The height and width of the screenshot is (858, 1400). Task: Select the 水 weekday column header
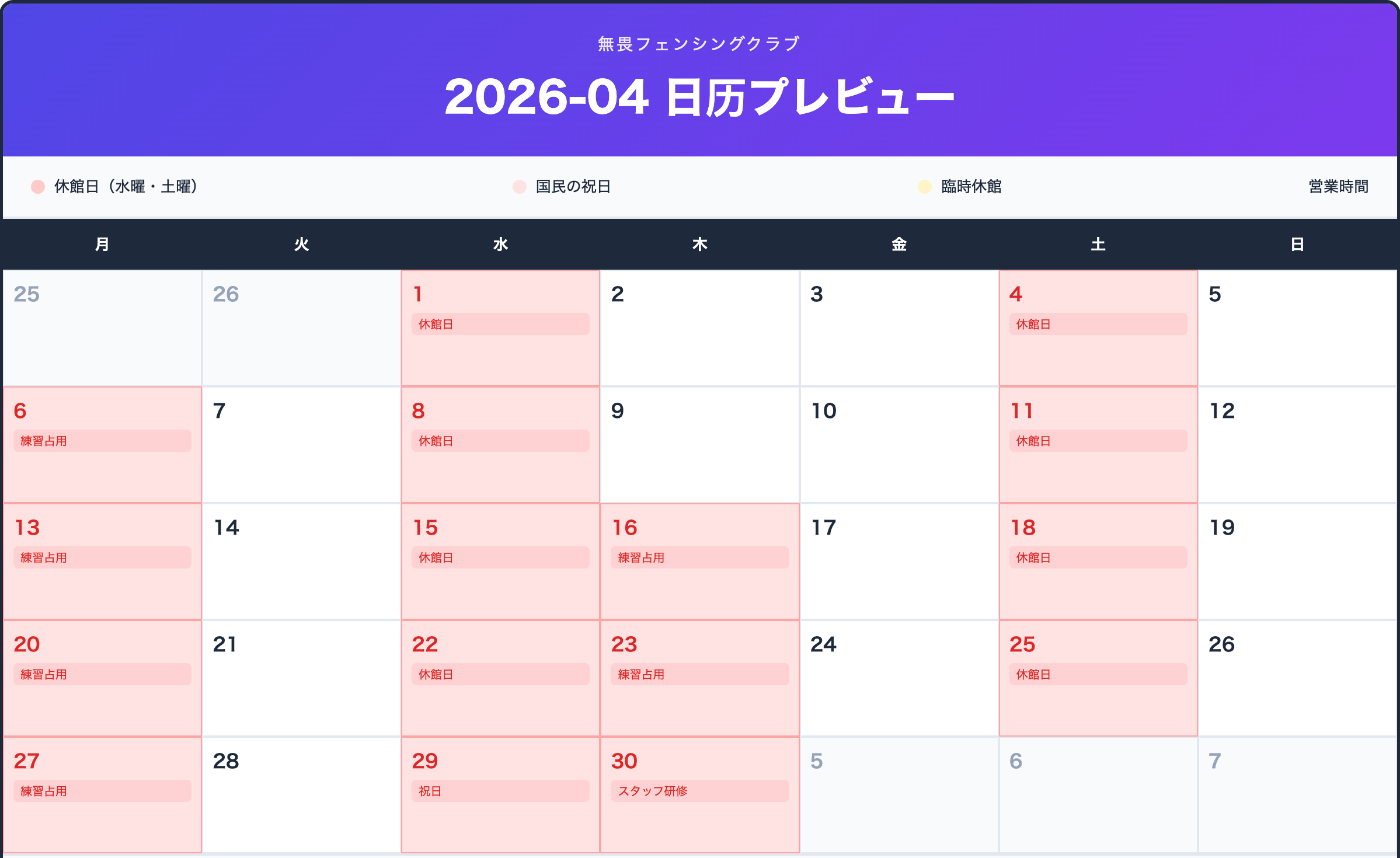click(x=500, y=245)
